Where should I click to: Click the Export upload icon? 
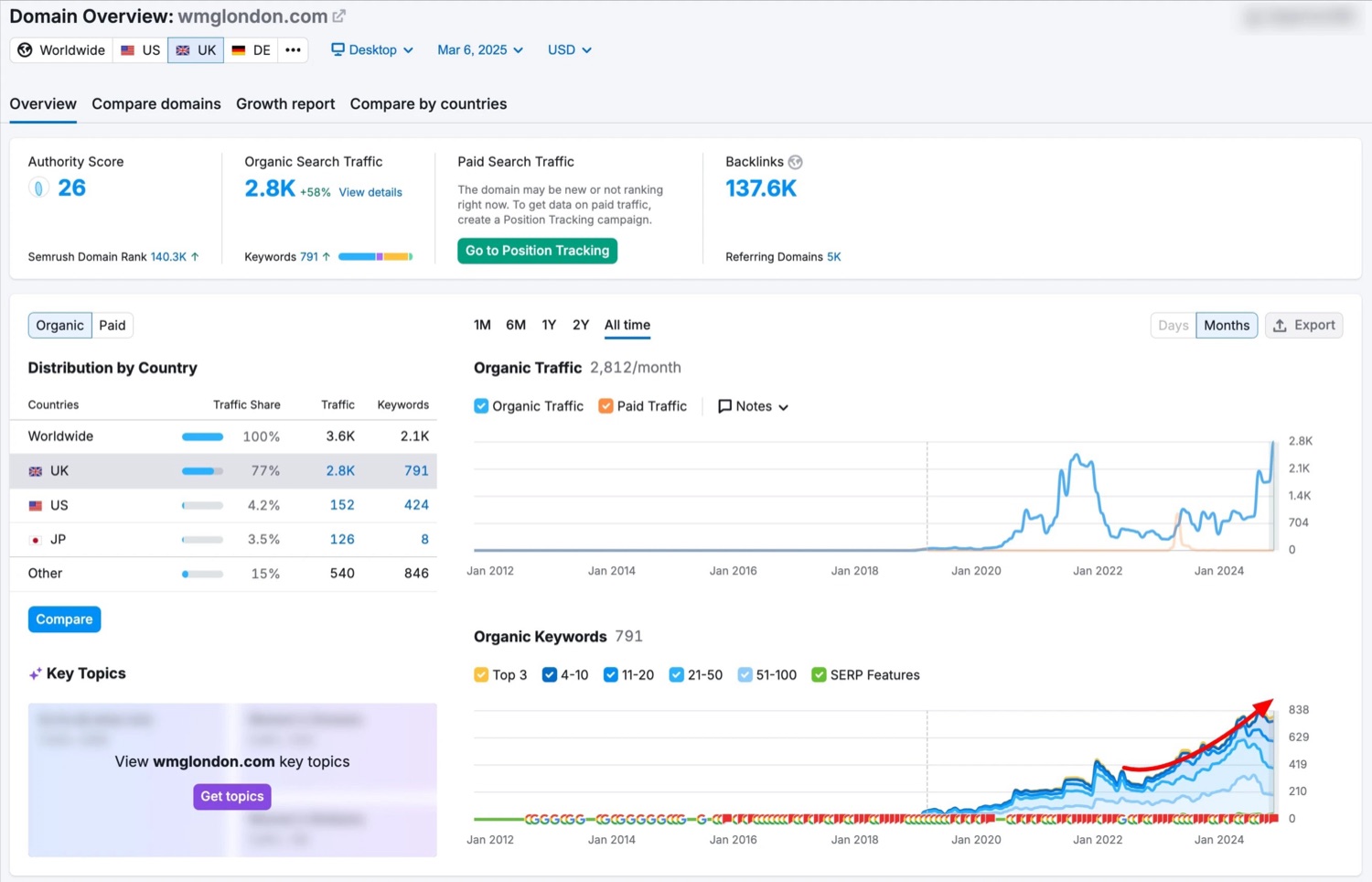1281,326
